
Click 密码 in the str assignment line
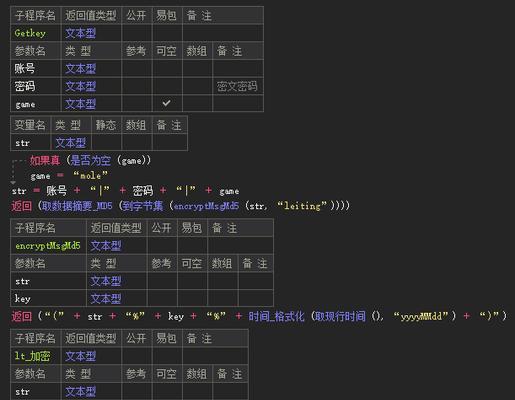coord(143,191)
